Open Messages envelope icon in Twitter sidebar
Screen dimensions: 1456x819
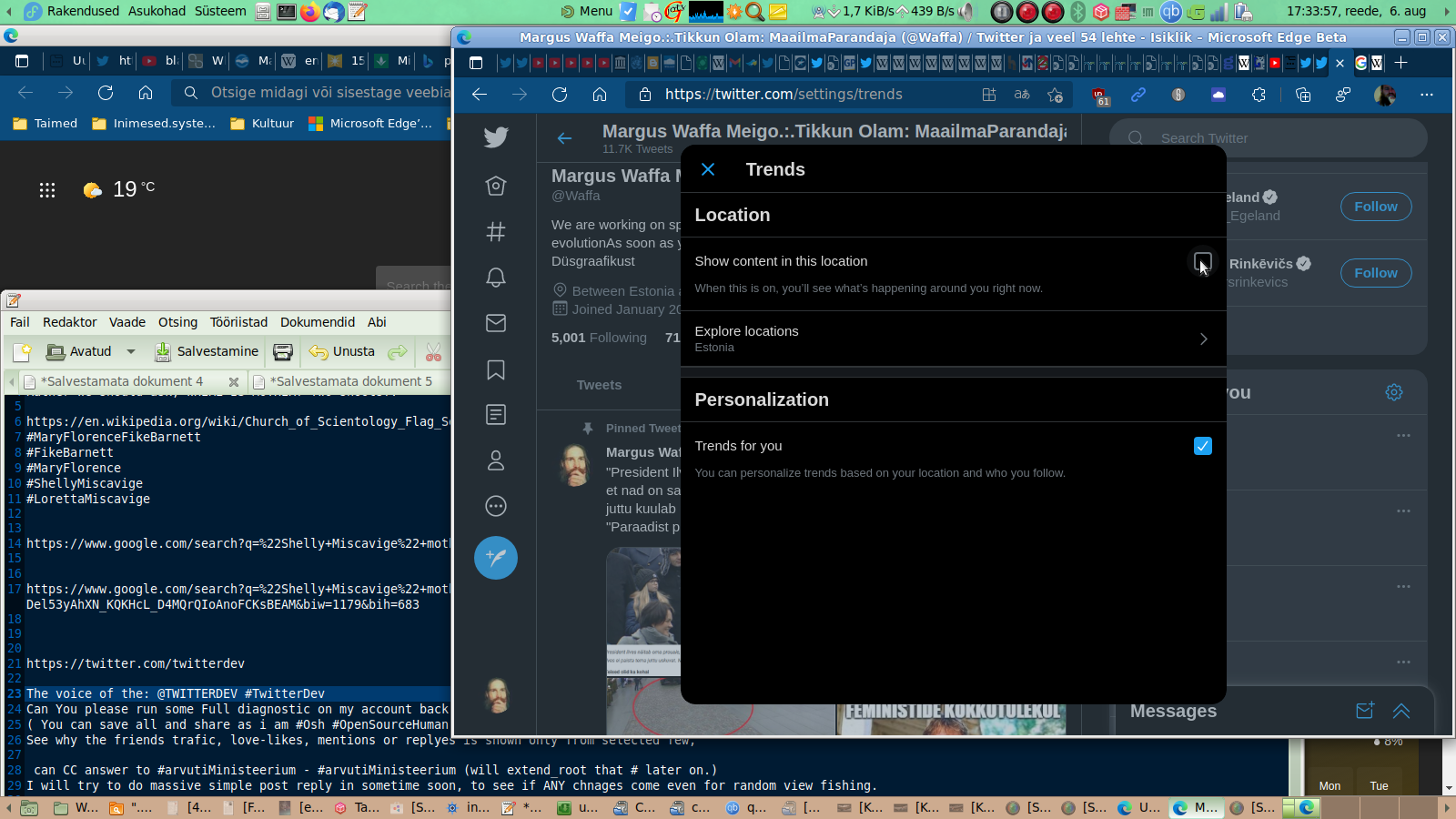coord(496,323)
